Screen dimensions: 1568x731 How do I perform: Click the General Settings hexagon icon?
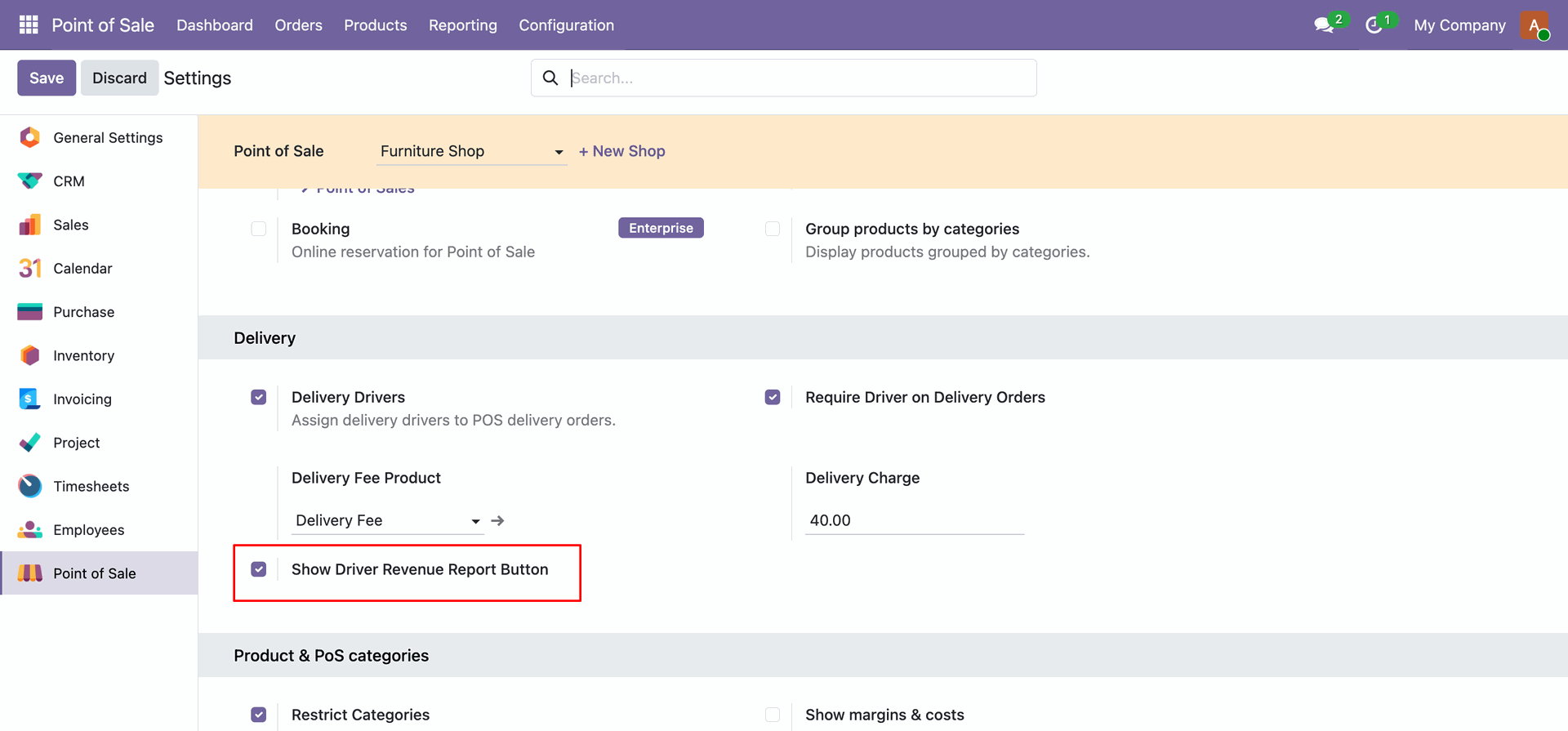point(29,137)
